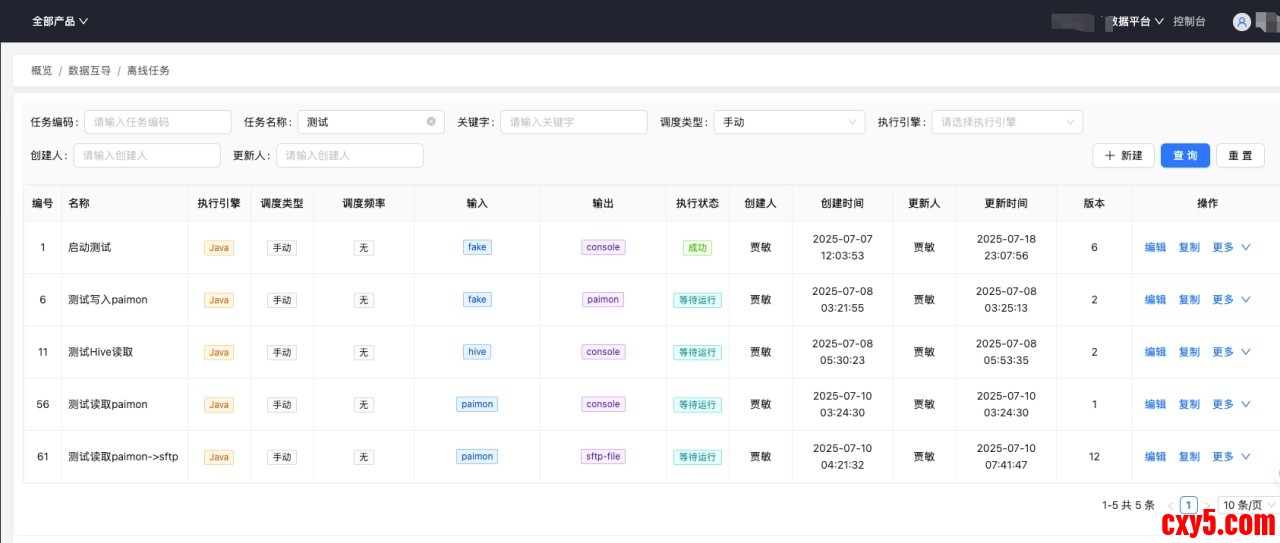Click the 重置 button
1280x543 pixels.
[1240, 155]
